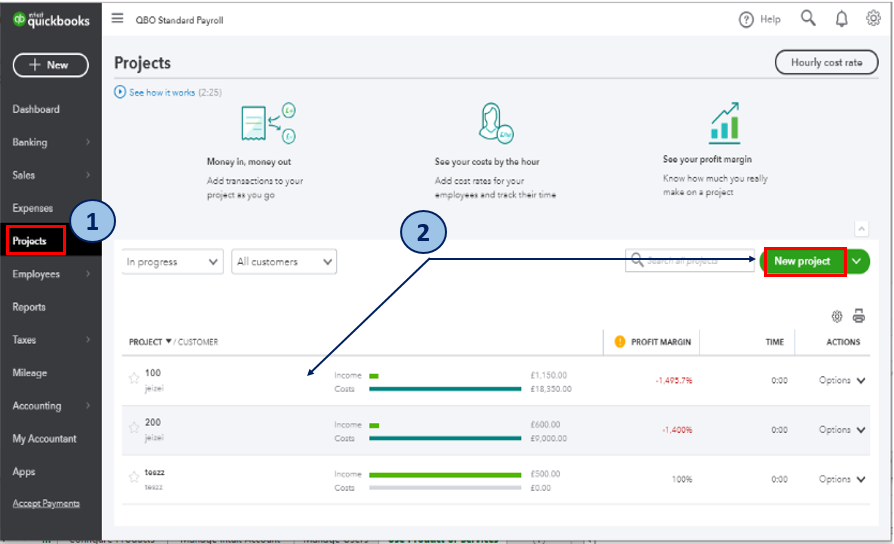Click the green New project button

point(802,262)
